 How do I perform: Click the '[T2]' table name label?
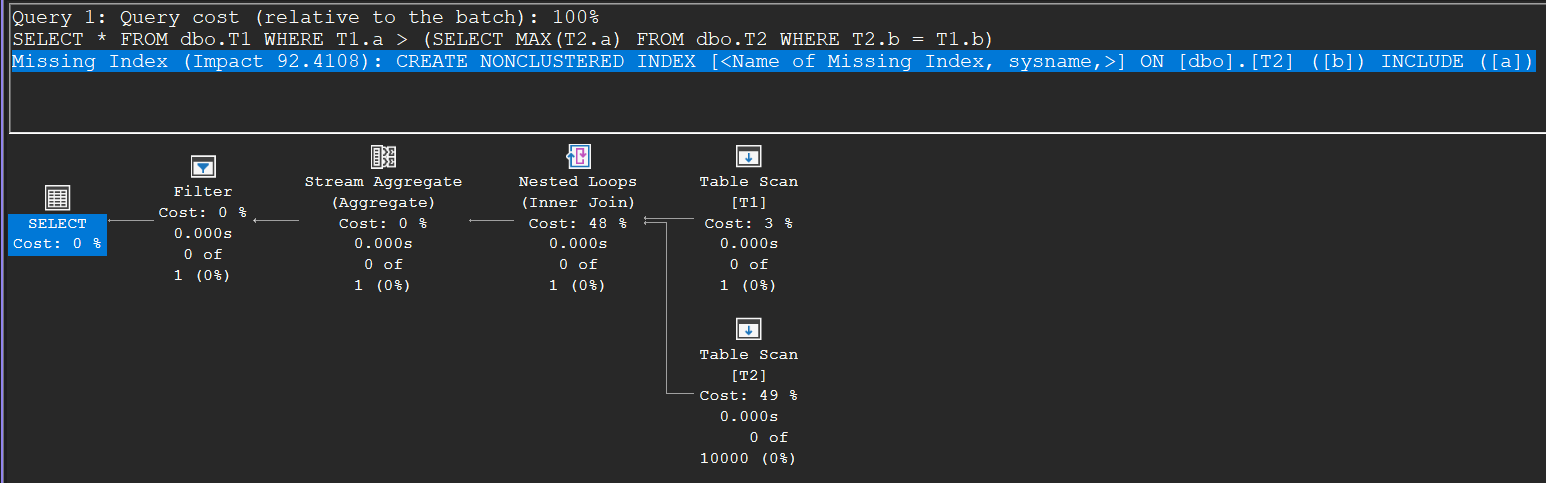tap(749, 375)
